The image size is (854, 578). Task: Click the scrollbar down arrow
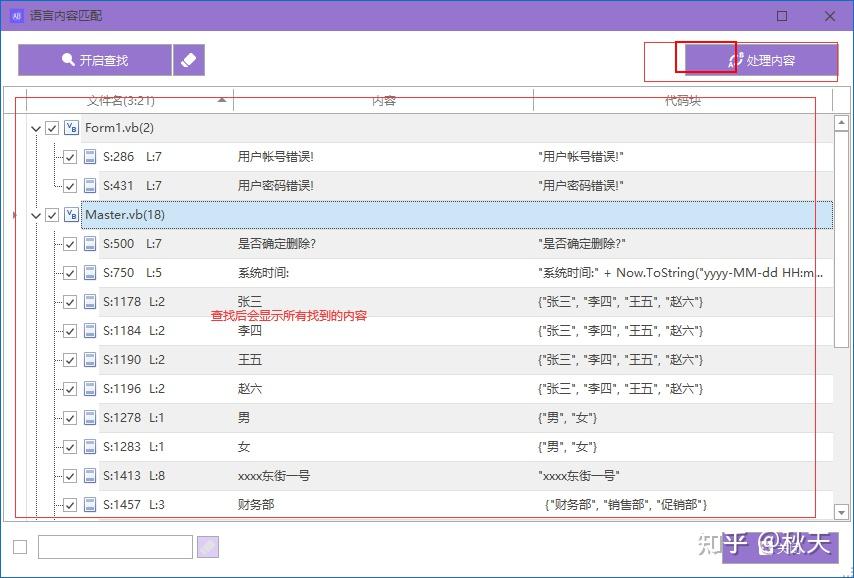click(841, 512)
